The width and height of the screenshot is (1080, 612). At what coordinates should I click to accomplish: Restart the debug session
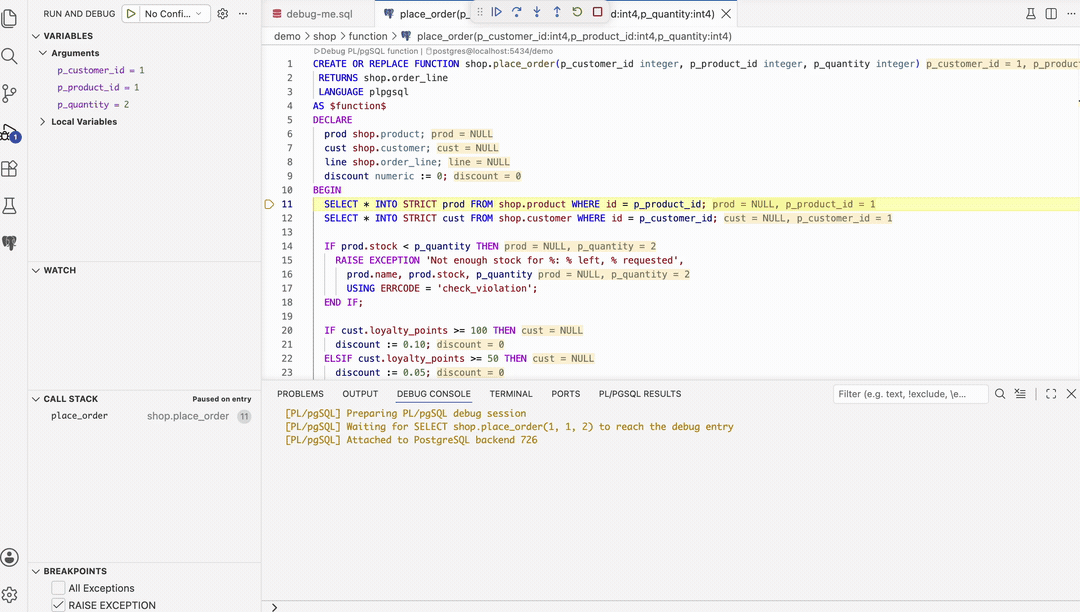point(577,12)
